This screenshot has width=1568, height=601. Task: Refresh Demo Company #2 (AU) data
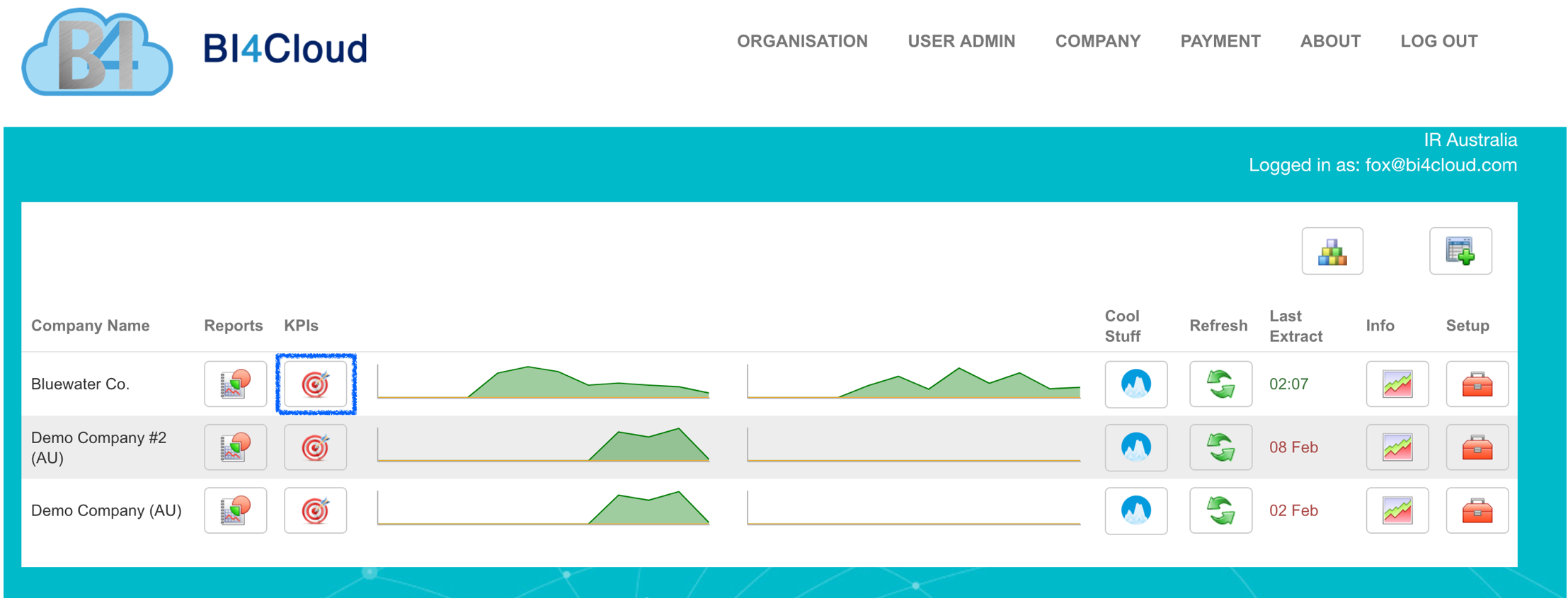click(1220, 447)
